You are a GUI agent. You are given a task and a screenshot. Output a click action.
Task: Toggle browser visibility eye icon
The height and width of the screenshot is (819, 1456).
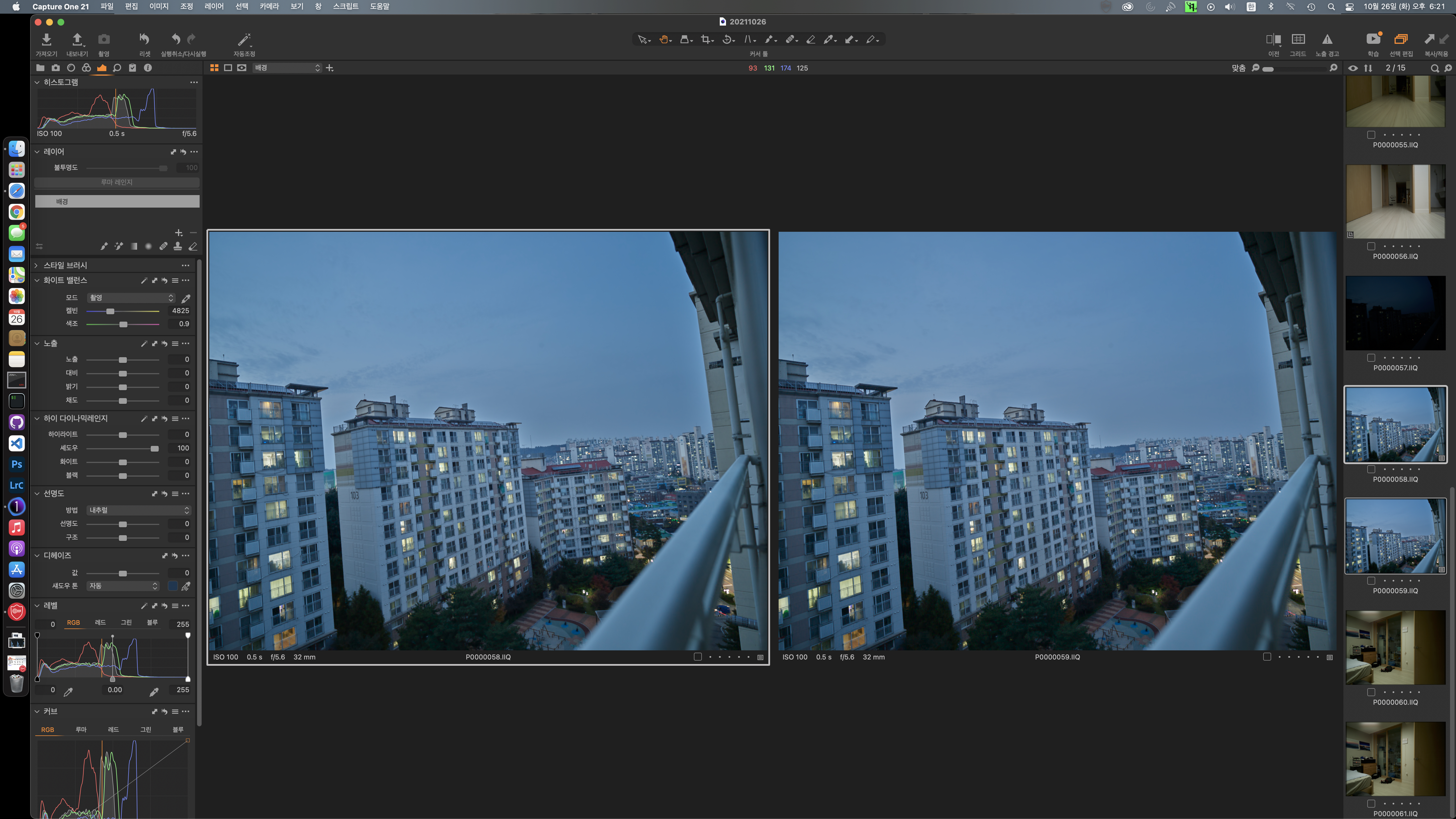(1352, 68)
